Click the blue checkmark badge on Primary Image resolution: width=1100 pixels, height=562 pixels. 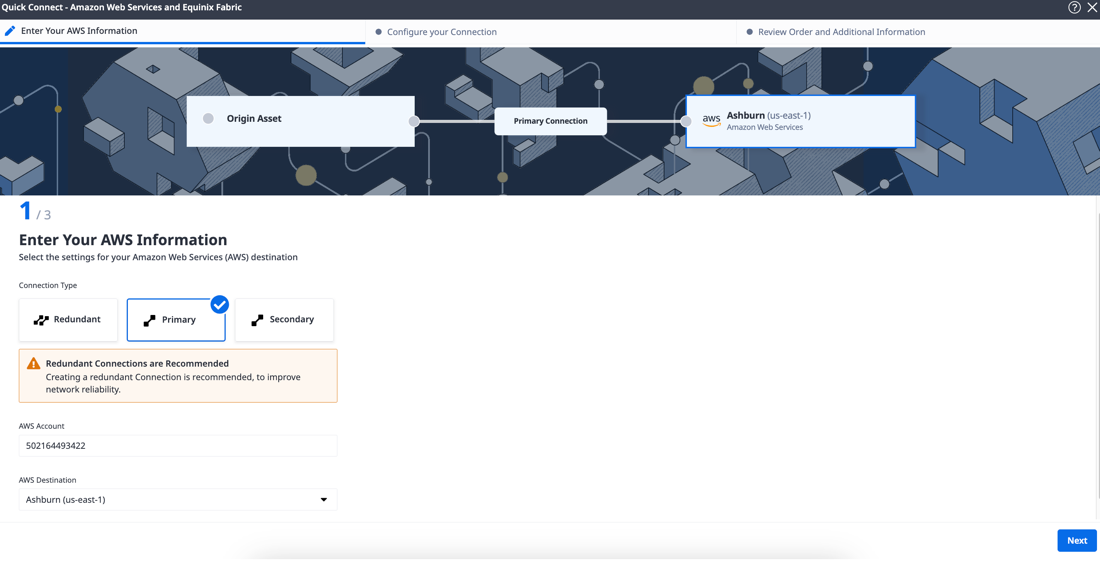click(x=220, y=305)
